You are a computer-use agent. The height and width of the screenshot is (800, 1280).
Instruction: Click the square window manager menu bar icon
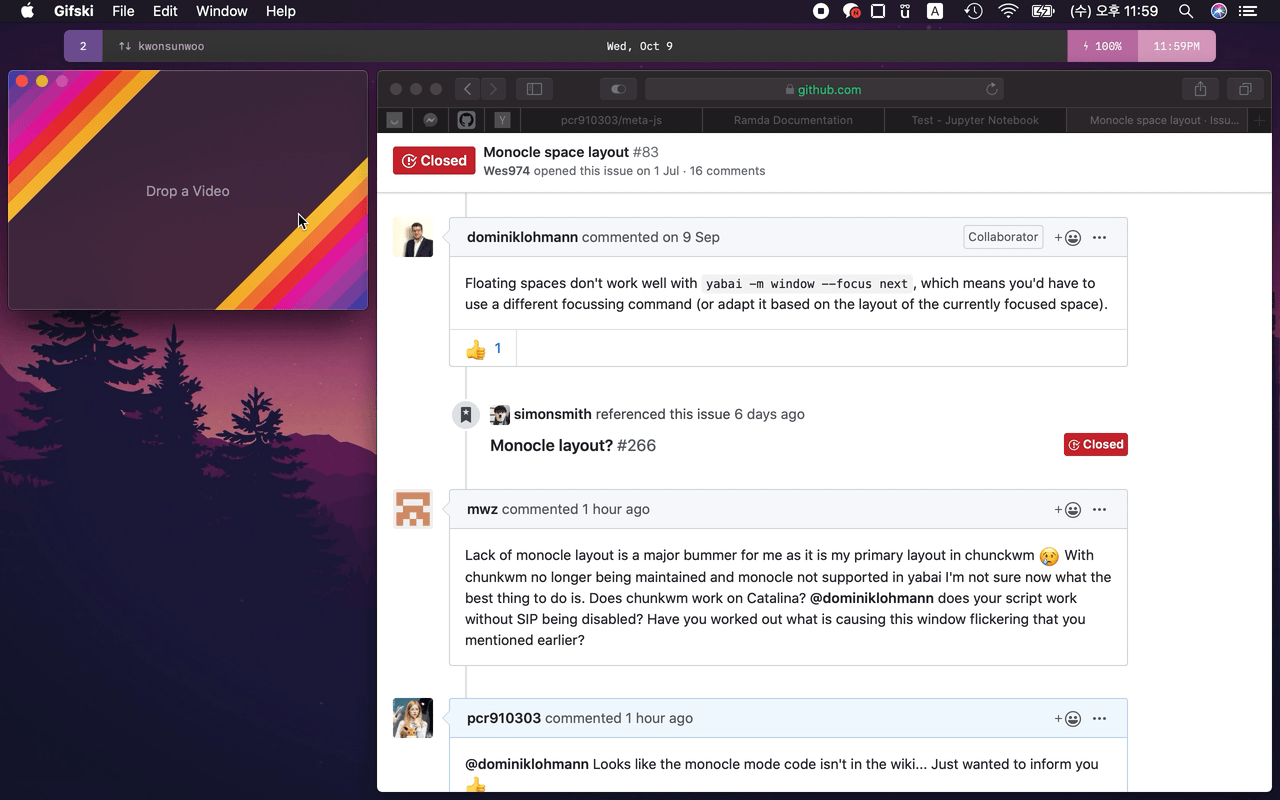point(878,11)
